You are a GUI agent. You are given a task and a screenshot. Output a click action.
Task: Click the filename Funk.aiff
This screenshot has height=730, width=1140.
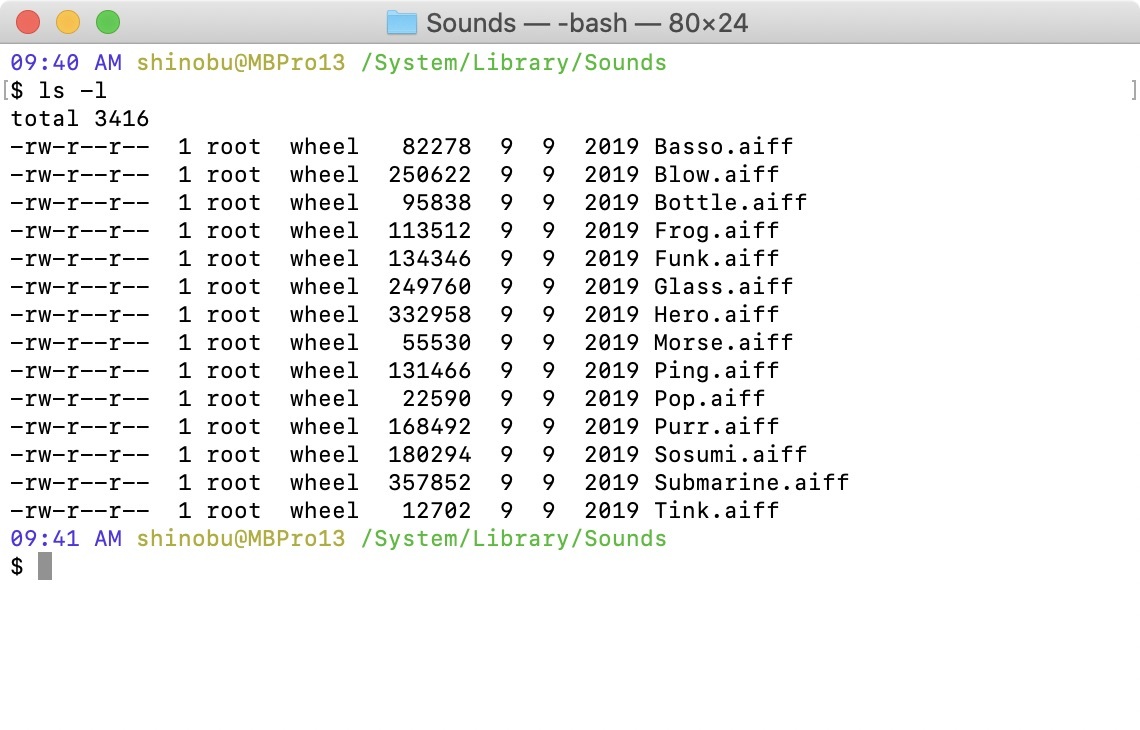click(717, 259)
